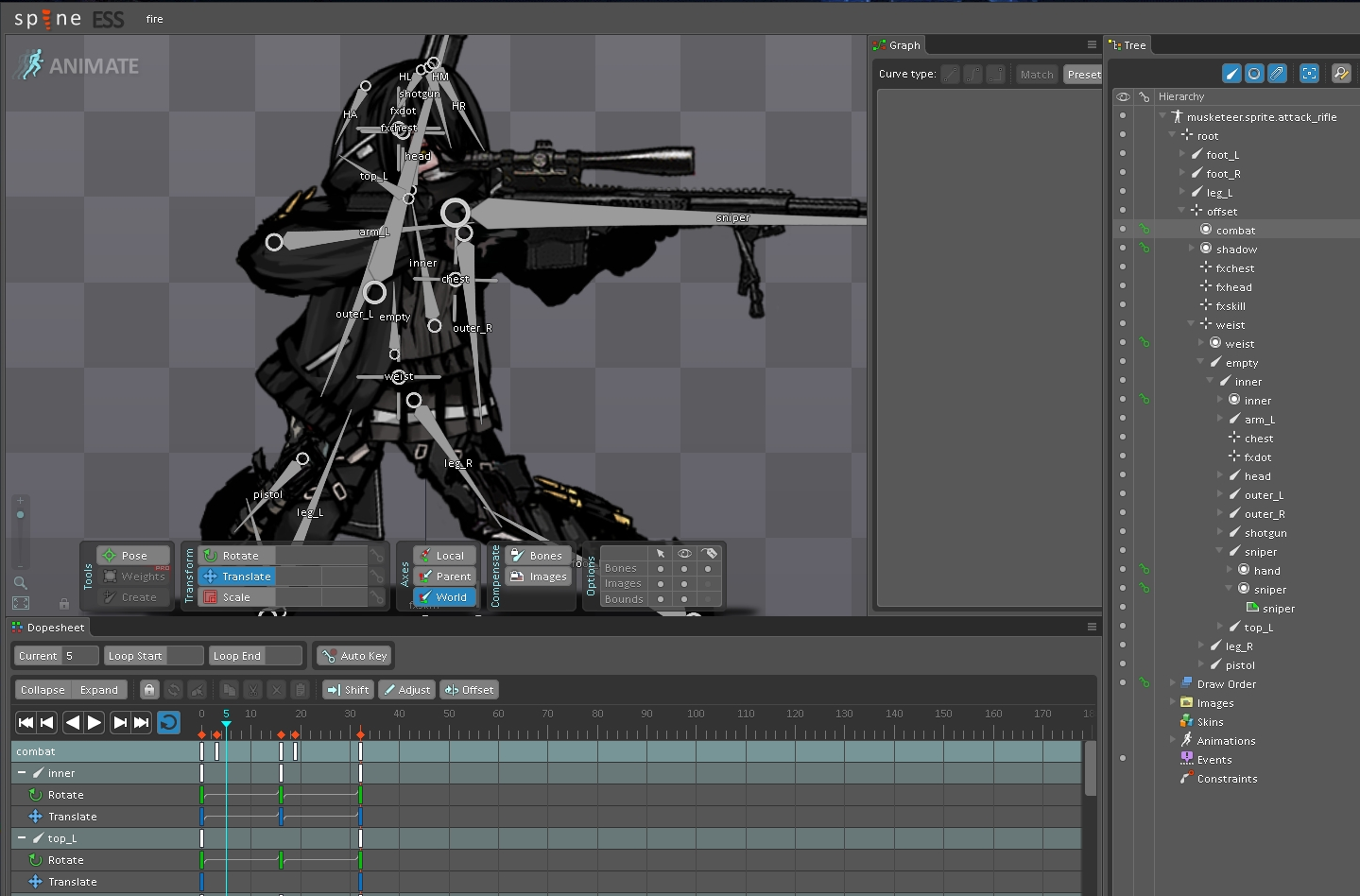1360x896 pixels.
Task: Go to the previous keyframe
Action: (47, 723)
